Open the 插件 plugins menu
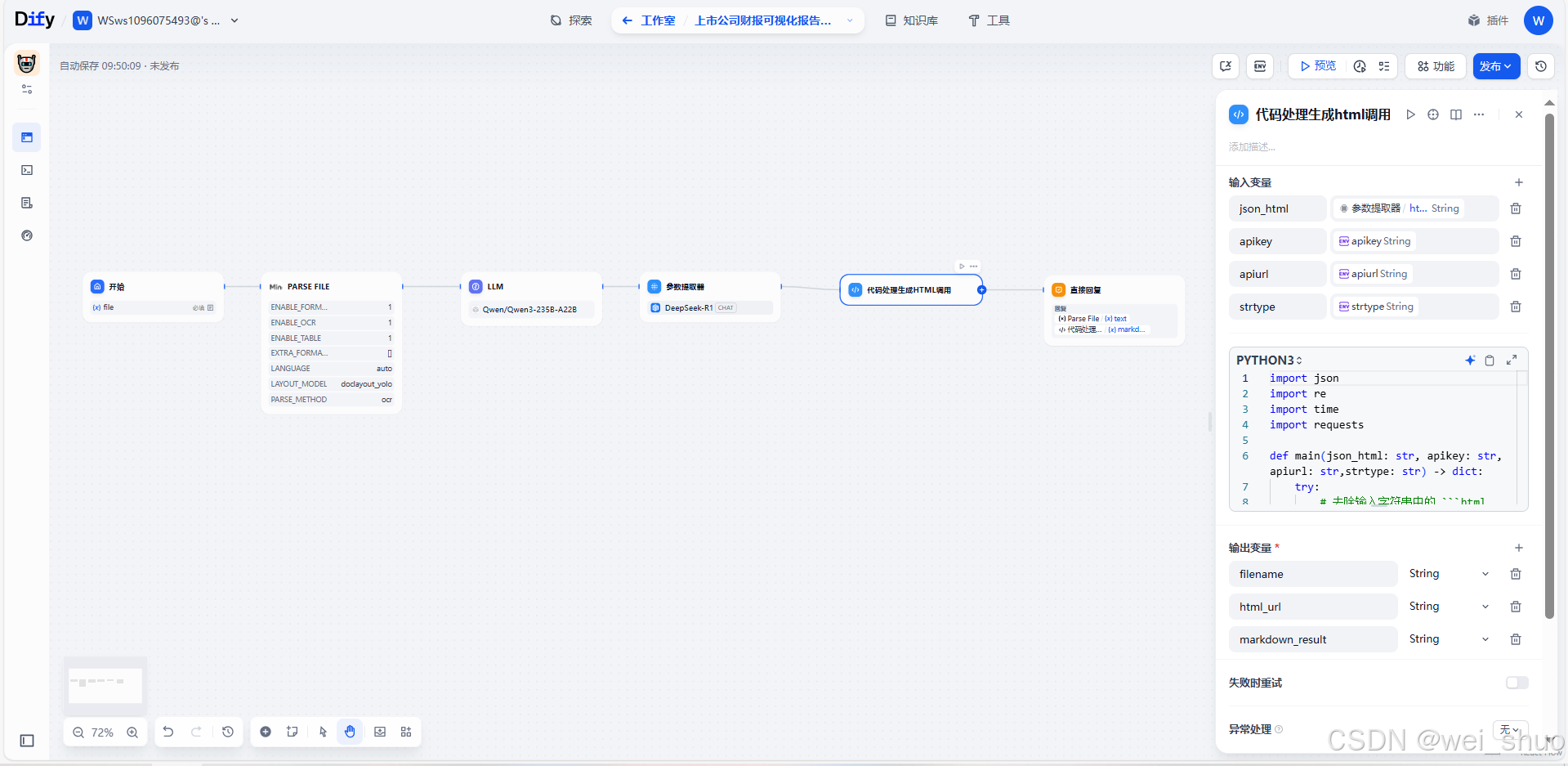The width and height of the screenshot is (1568, 766). point(1489,20)
